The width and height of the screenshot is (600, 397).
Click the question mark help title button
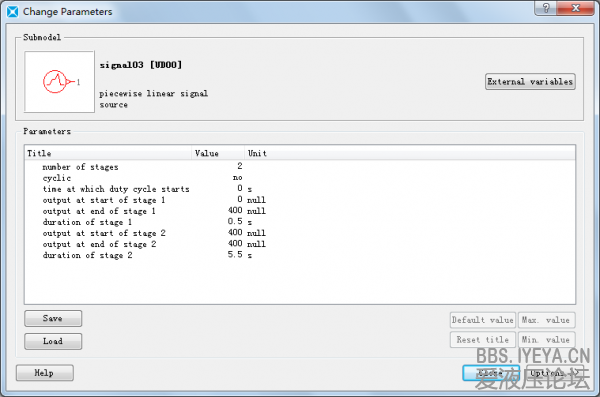pyautogui.click(x=546, y=8)
